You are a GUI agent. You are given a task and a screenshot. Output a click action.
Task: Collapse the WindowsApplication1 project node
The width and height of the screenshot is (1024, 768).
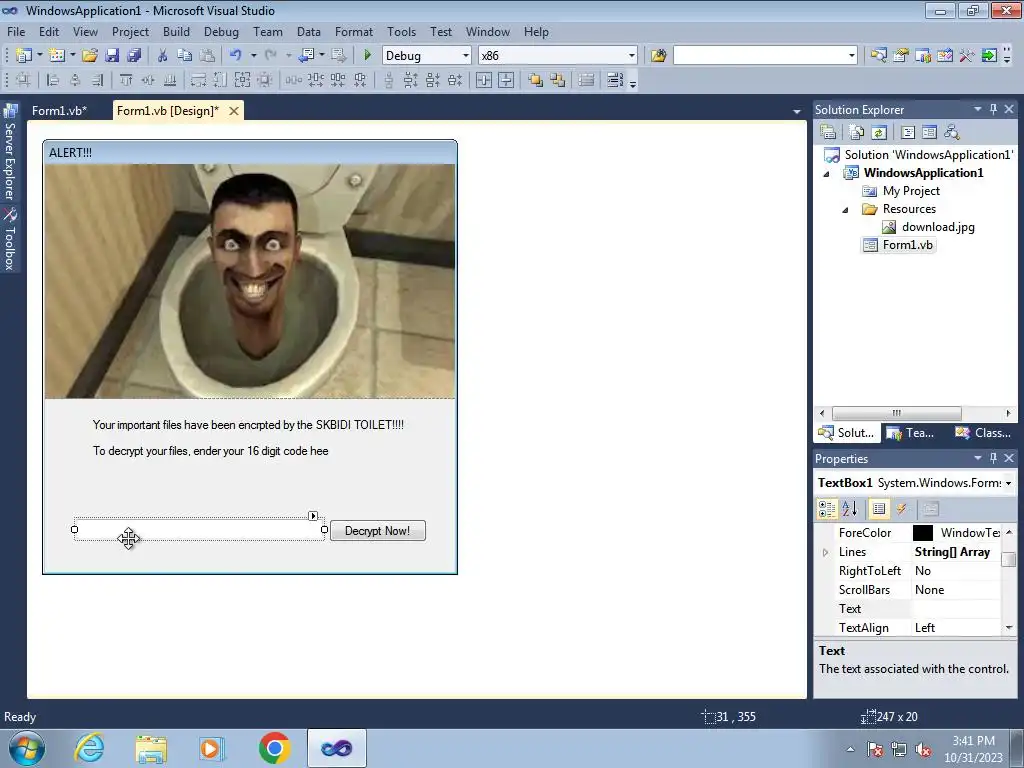[x=826, y=174]
